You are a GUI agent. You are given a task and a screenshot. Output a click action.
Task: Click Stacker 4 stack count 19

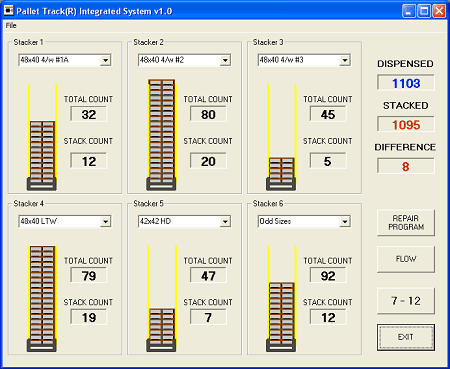tap(89, 317)
